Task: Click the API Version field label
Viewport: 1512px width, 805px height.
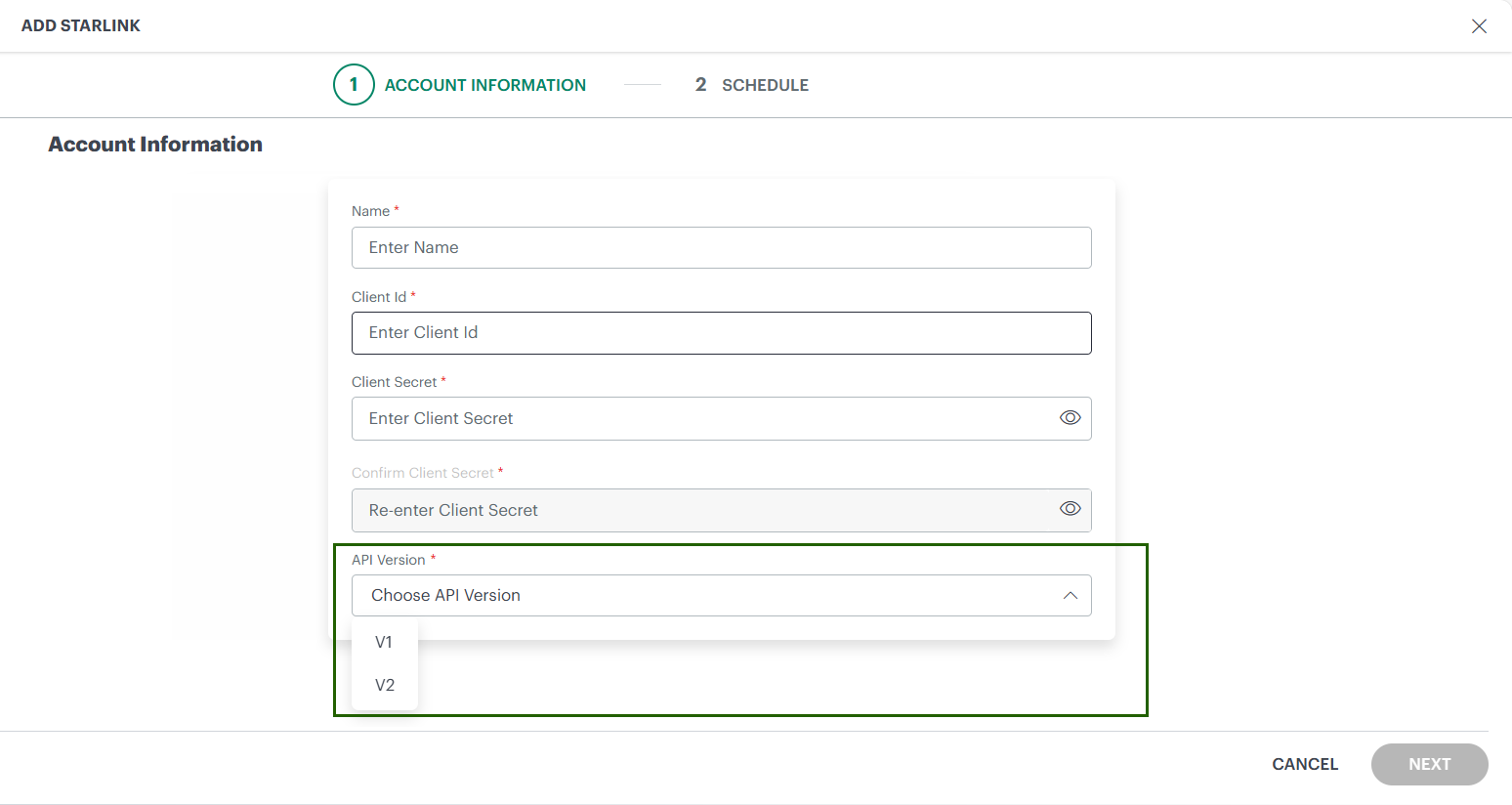Action: coord(389,560)
